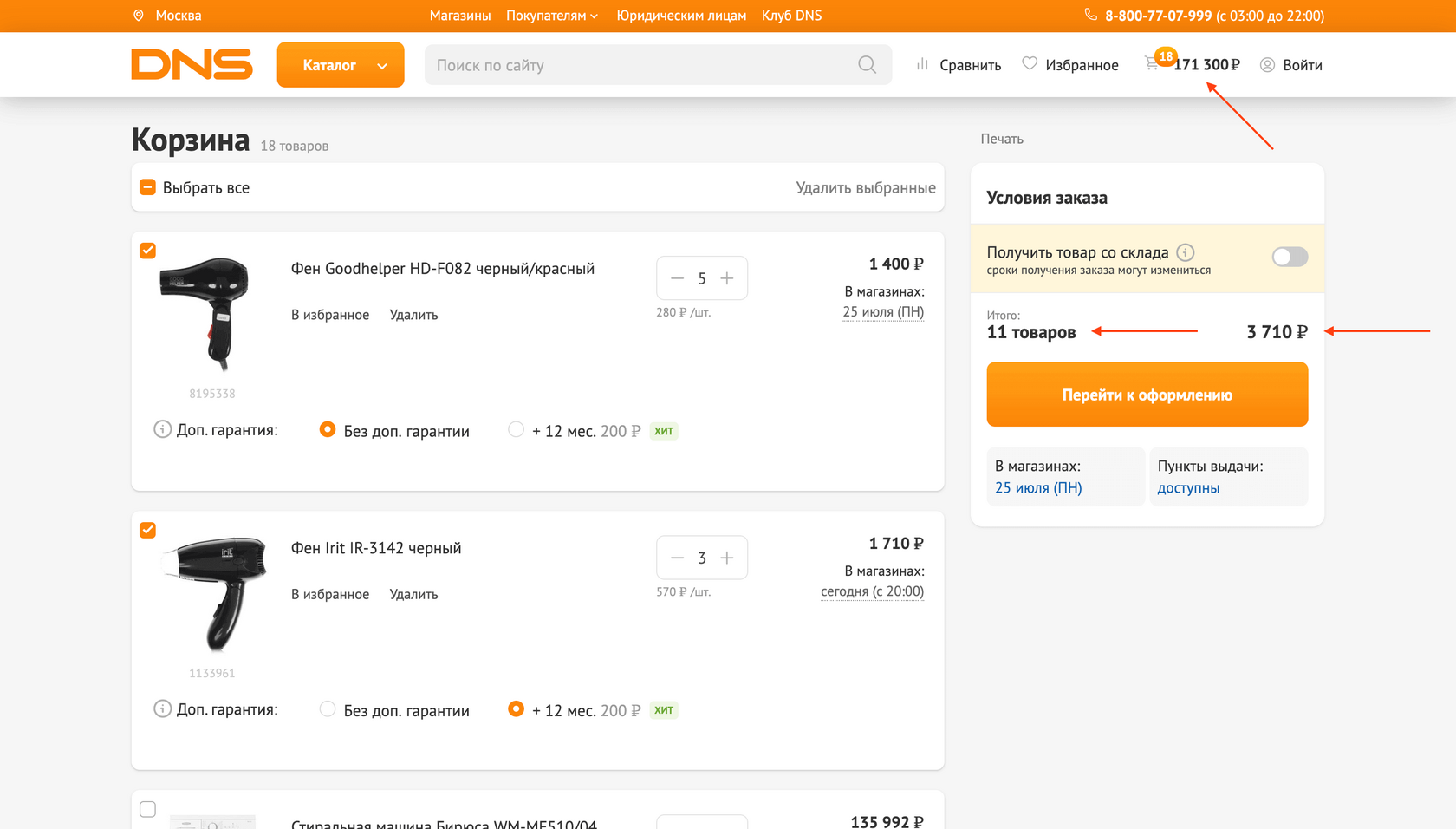Click the location pin icon near Москва
Image resolution: width=1456 pixels, height=829 pixels.
pyautogui.click(x=139, y=16)
